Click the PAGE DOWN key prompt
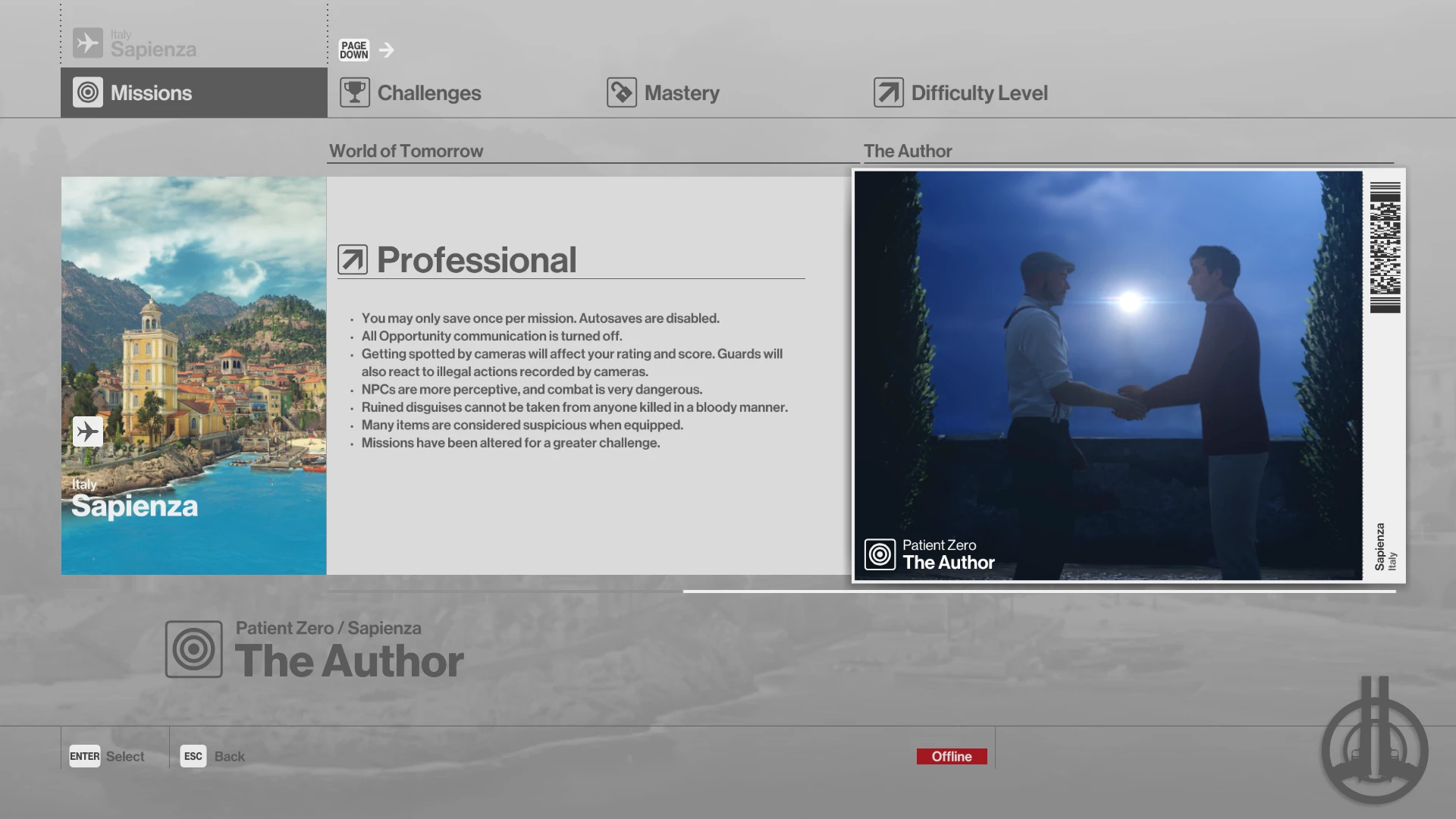1456x819 pixels. (x=354, y=50)
